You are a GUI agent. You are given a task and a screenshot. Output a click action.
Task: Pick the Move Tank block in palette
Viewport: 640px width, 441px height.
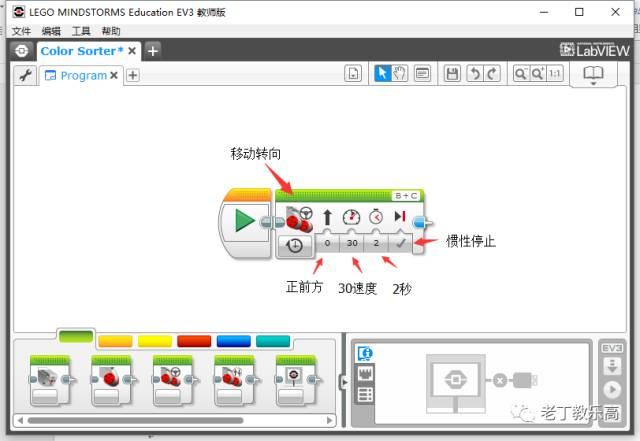[x=234, y=381]
